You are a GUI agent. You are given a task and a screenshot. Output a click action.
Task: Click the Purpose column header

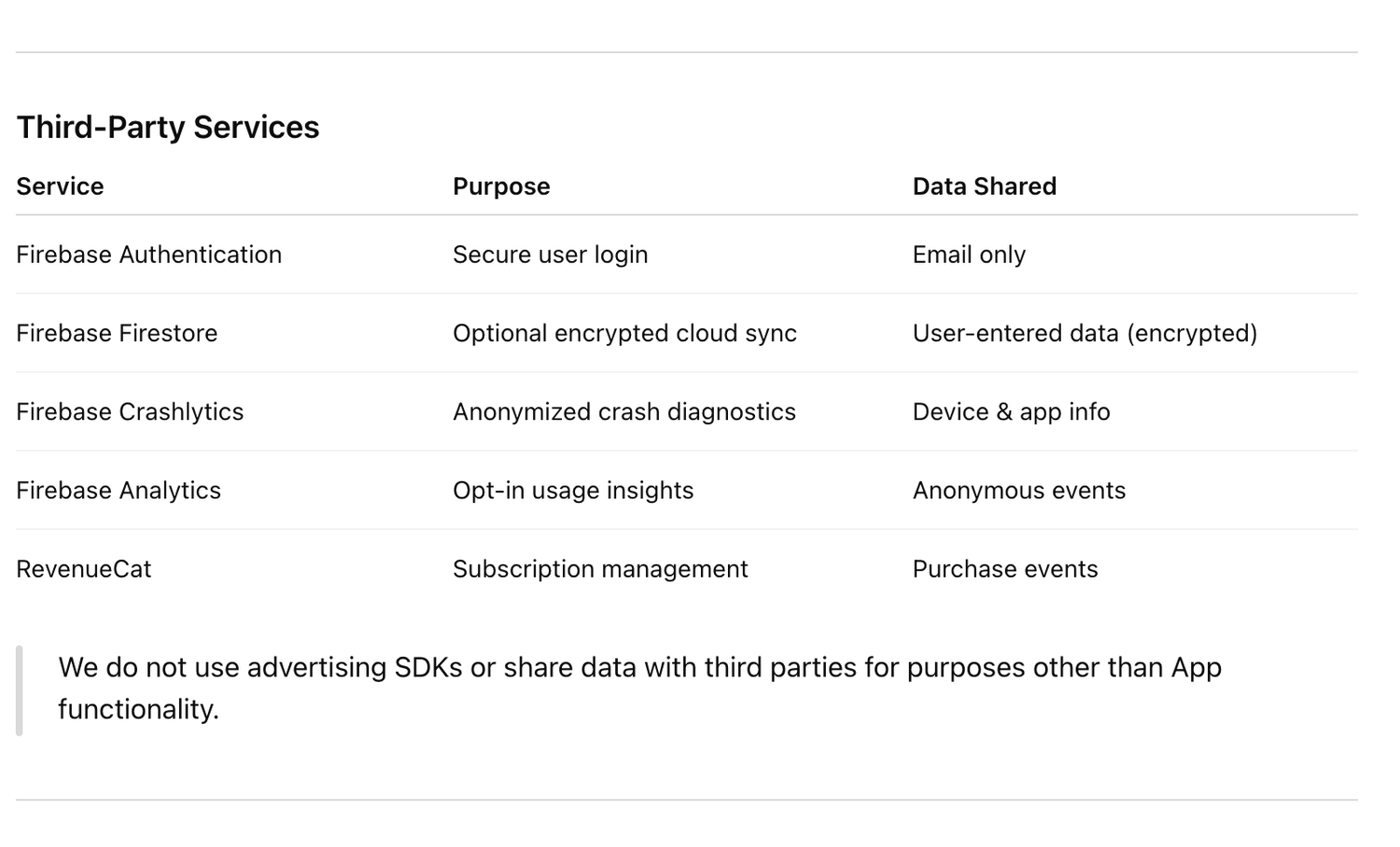[501, 187]
